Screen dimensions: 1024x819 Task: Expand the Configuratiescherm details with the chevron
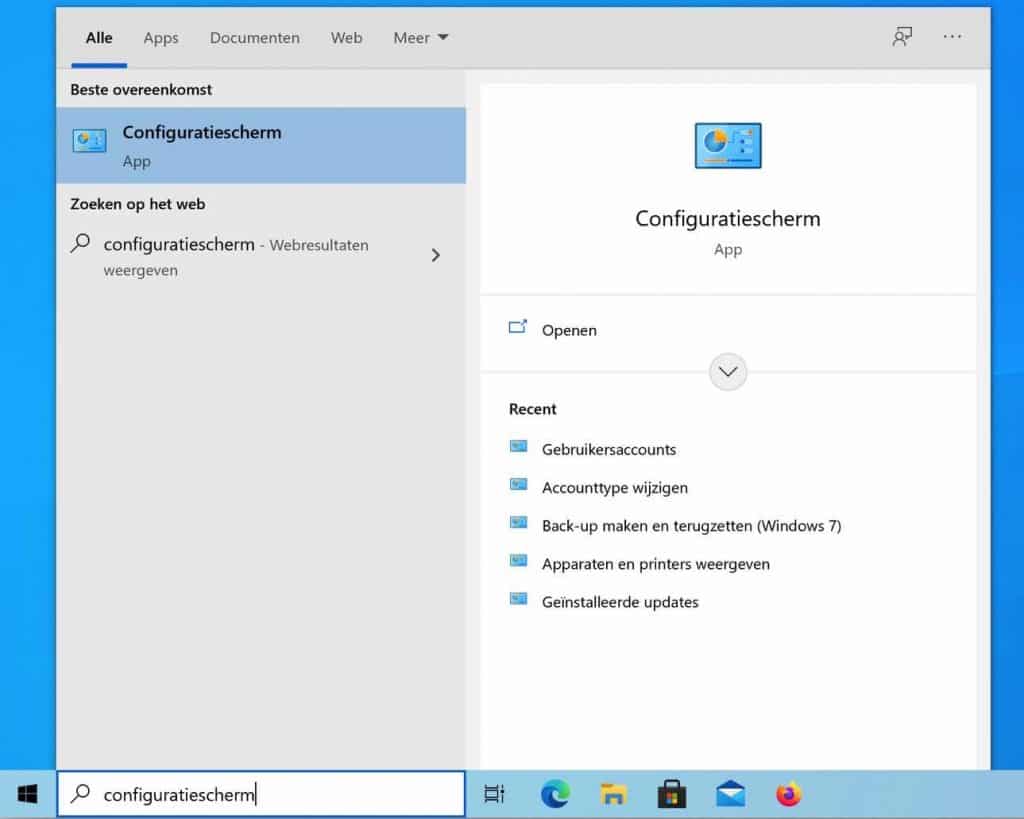(728, 371)
